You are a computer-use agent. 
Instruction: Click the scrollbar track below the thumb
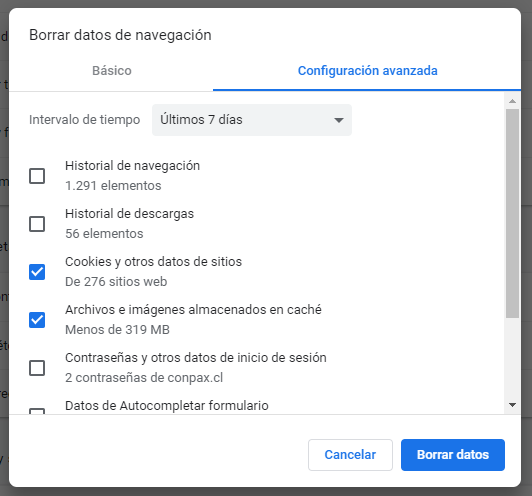click(x=512, y=358)
